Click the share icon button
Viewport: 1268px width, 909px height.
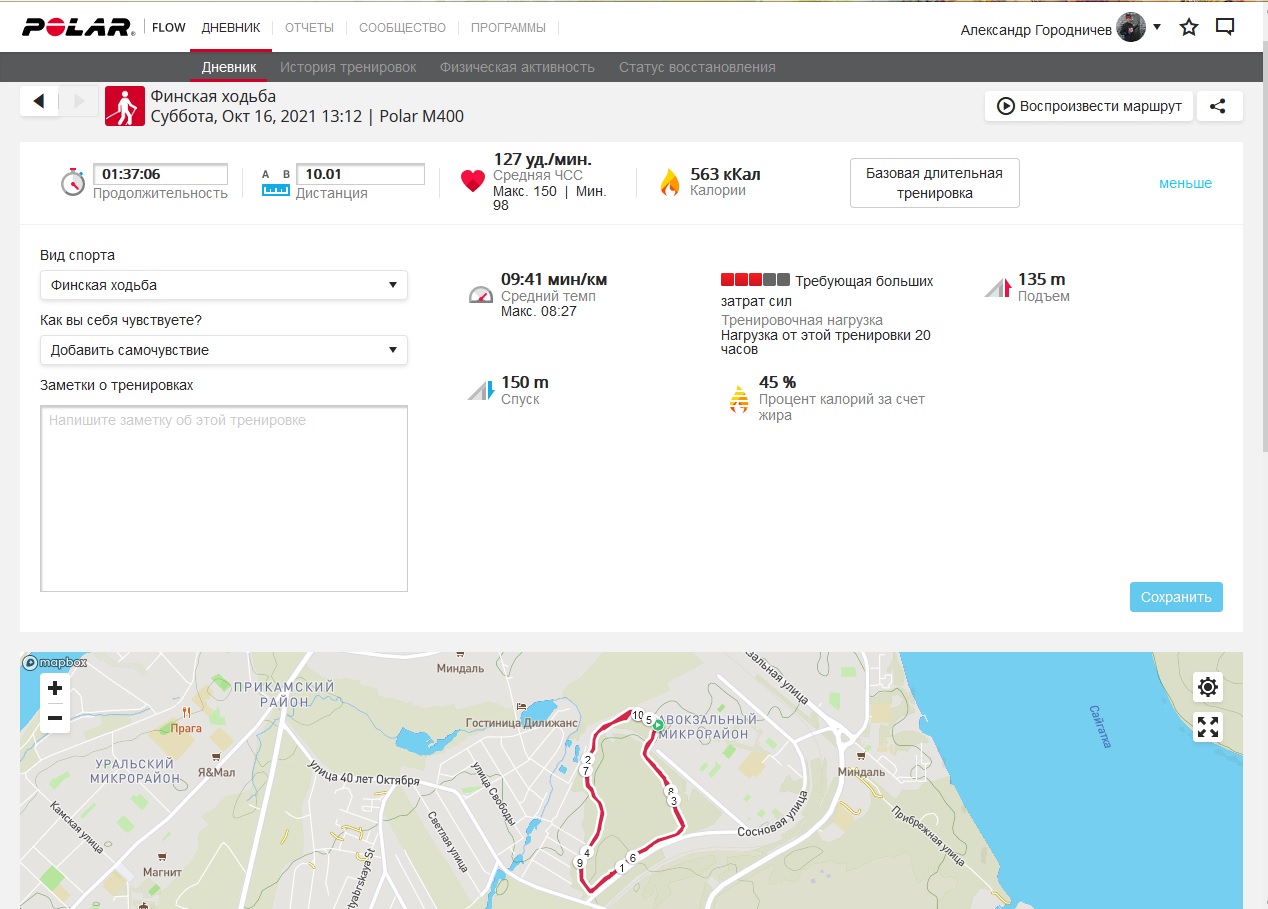pyautogui.click(x=1217, y=106)
